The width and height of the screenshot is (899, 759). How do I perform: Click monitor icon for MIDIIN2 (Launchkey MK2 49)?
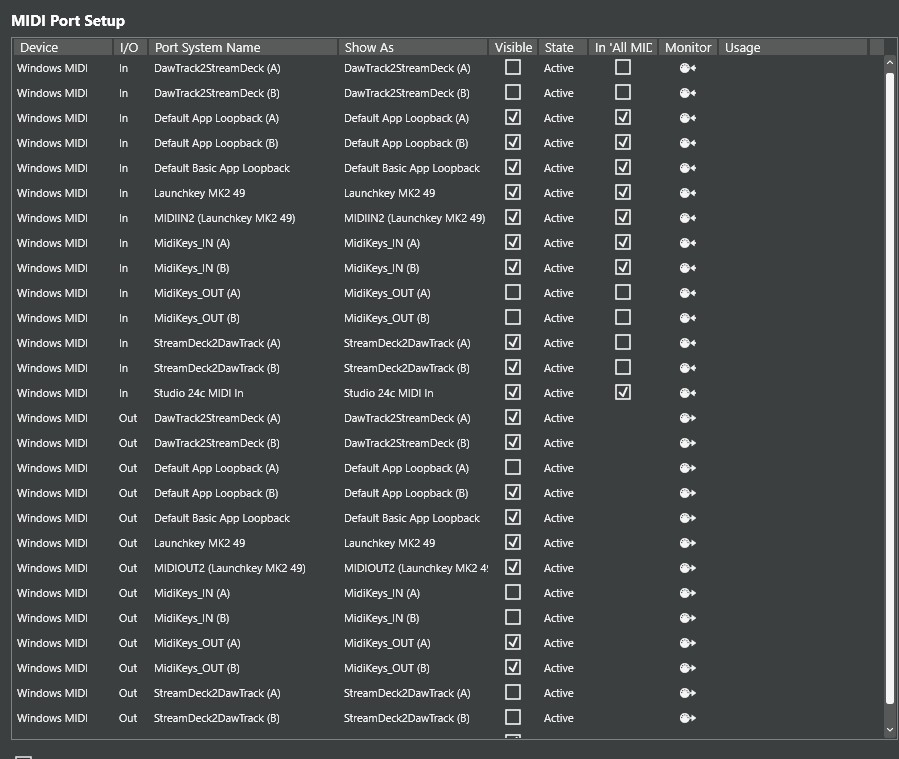687,218
